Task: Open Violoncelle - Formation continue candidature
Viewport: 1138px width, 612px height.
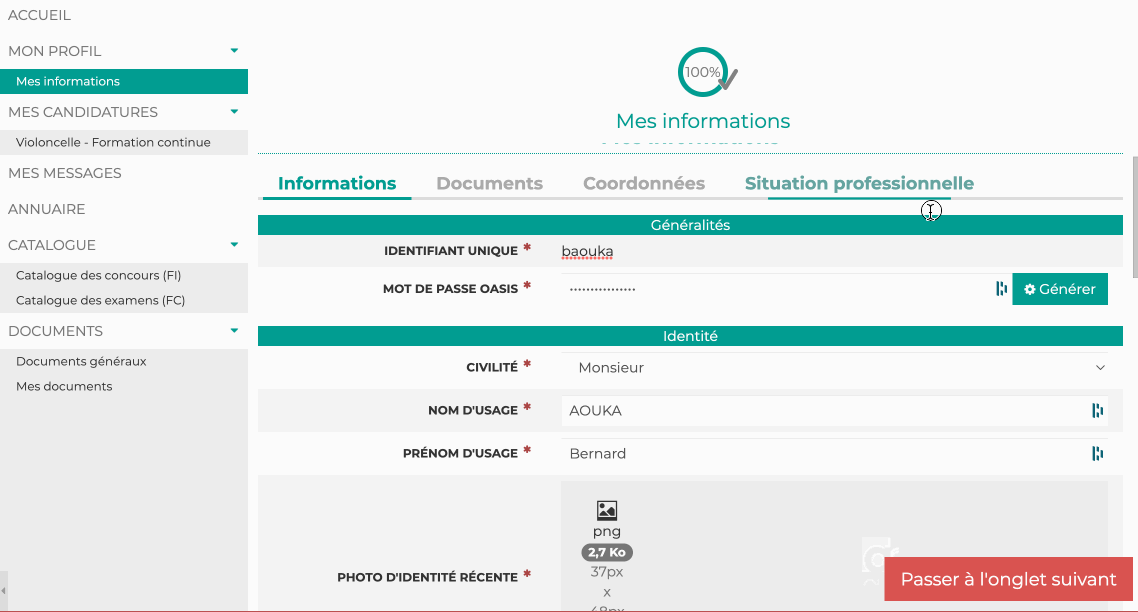Action: click(x=113, y=142)
